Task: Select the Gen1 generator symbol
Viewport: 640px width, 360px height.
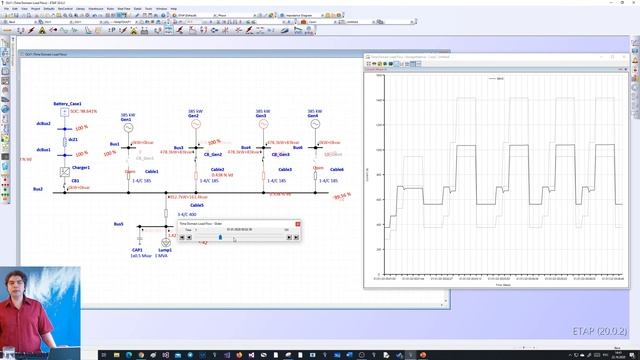Action: point(128,128)
